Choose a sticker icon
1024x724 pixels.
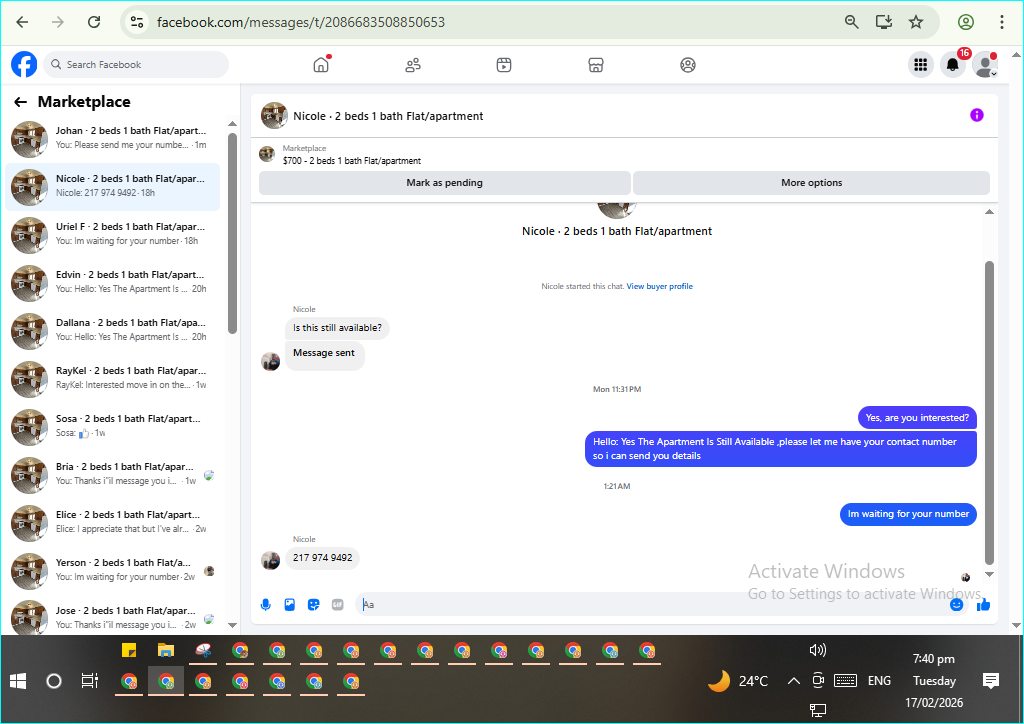pos(313,605)
